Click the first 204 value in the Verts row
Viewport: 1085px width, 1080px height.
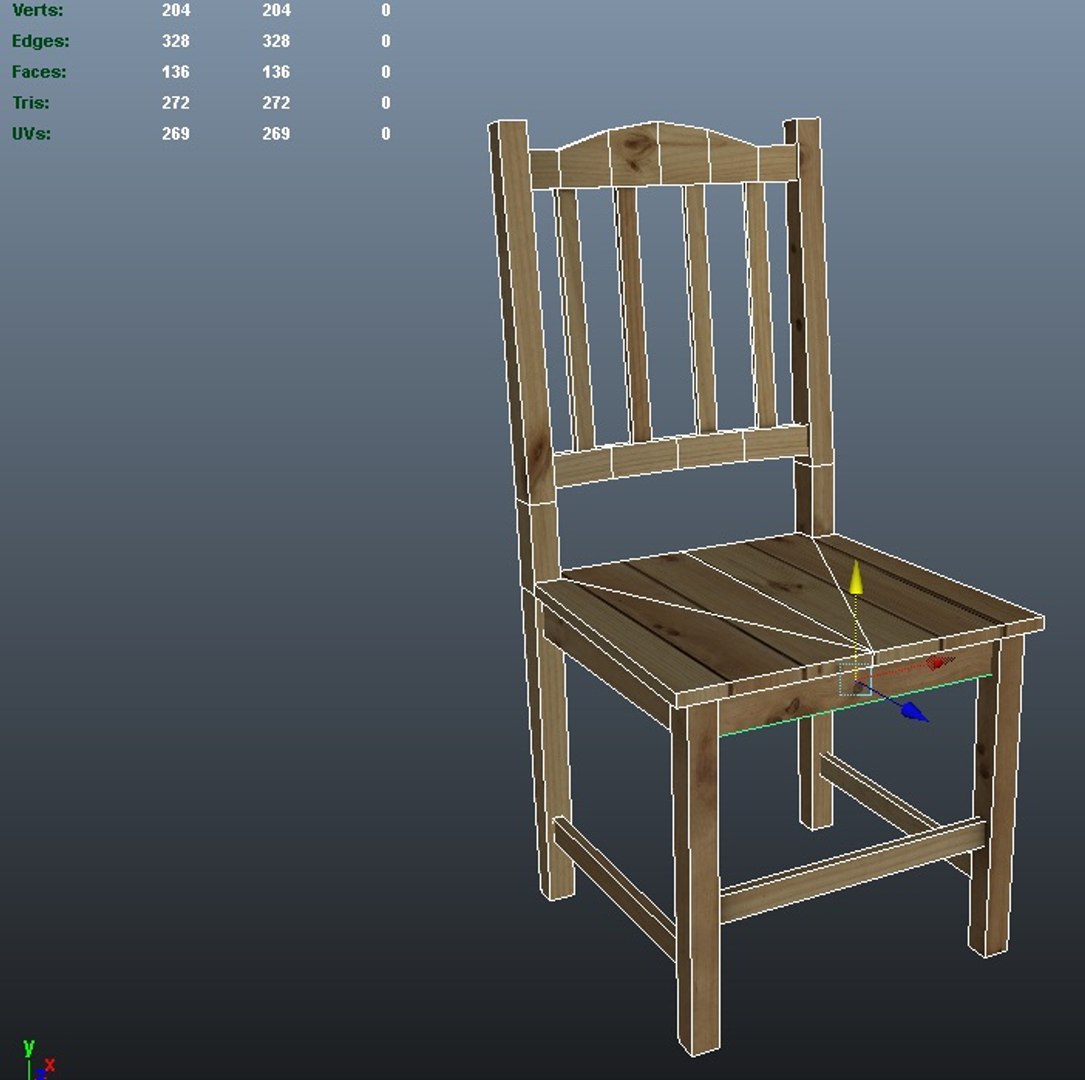tap(176, 10)
